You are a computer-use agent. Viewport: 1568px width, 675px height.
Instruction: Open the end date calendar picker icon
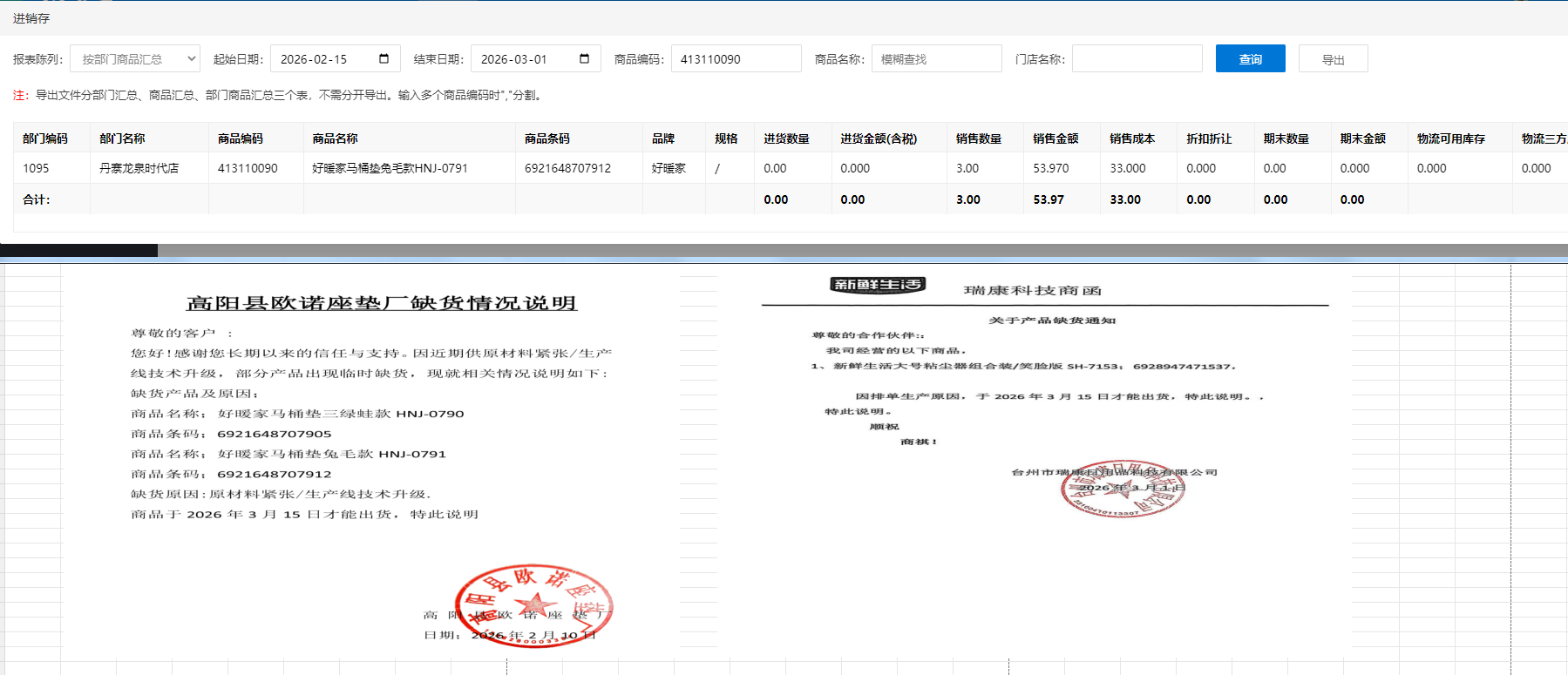584,59
